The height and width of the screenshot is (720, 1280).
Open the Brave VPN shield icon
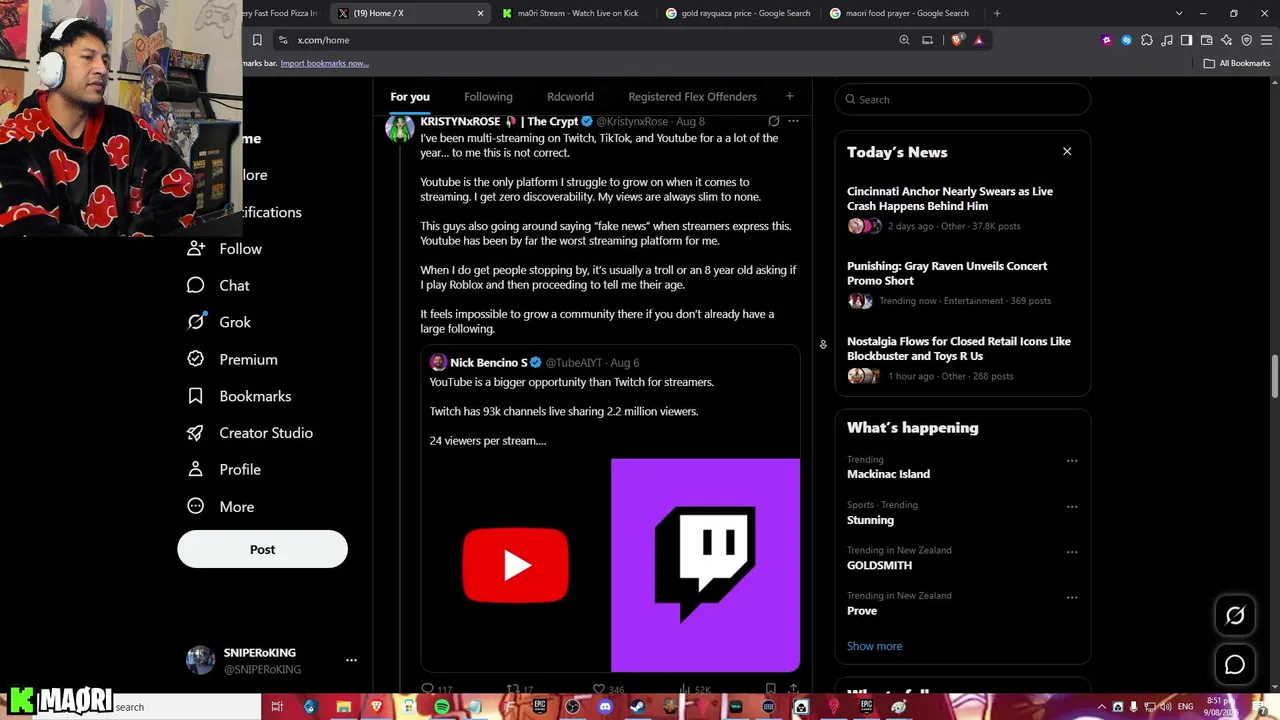[1246, 40]
